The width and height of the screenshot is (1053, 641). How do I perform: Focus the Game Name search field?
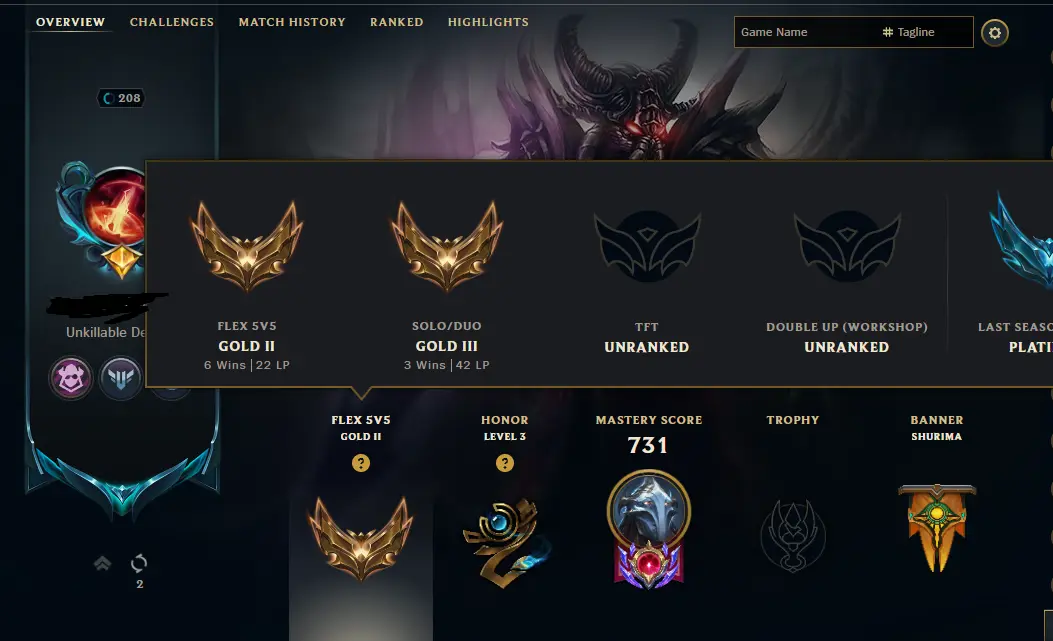tap(806, 32)
